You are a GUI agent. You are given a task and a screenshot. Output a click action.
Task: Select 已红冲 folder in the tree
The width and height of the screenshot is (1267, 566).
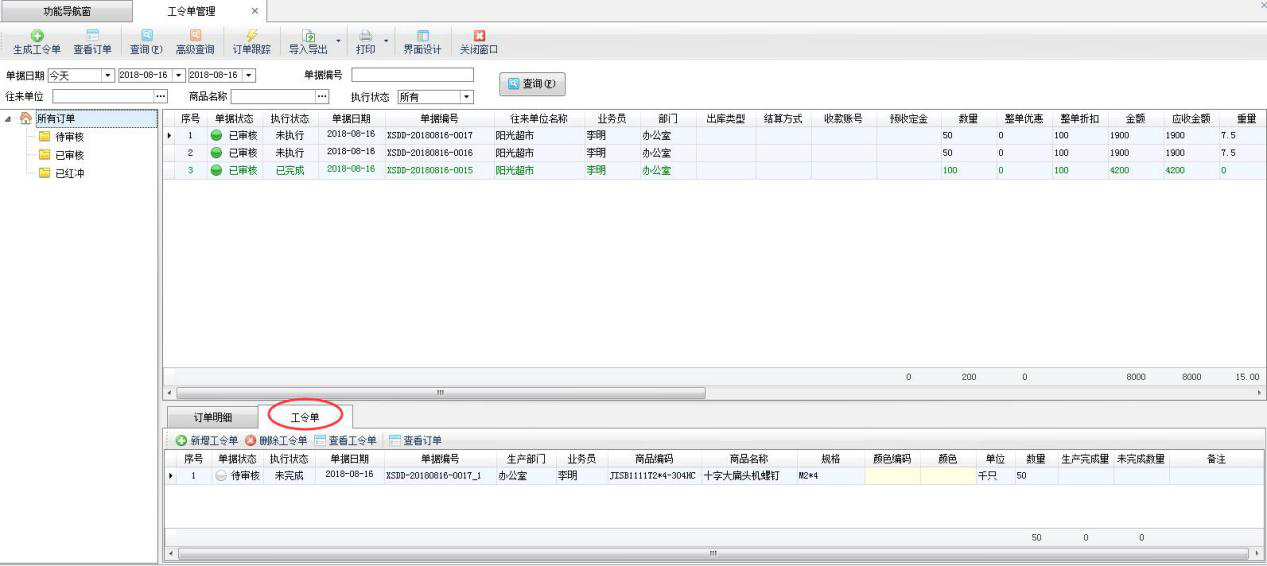pyautogui.click(x=68, y=173)
